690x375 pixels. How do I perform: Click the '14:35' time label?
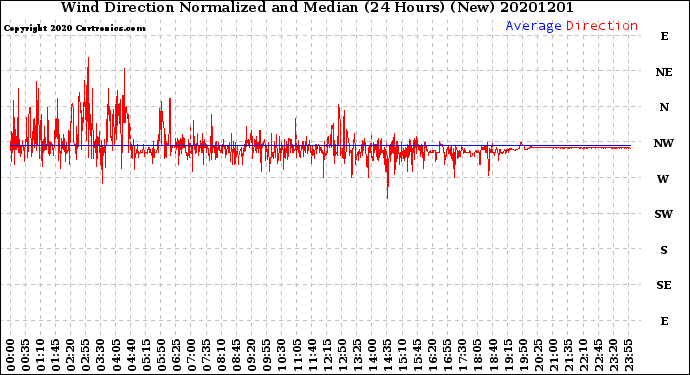pyautogui.click(x=387, y=355)
